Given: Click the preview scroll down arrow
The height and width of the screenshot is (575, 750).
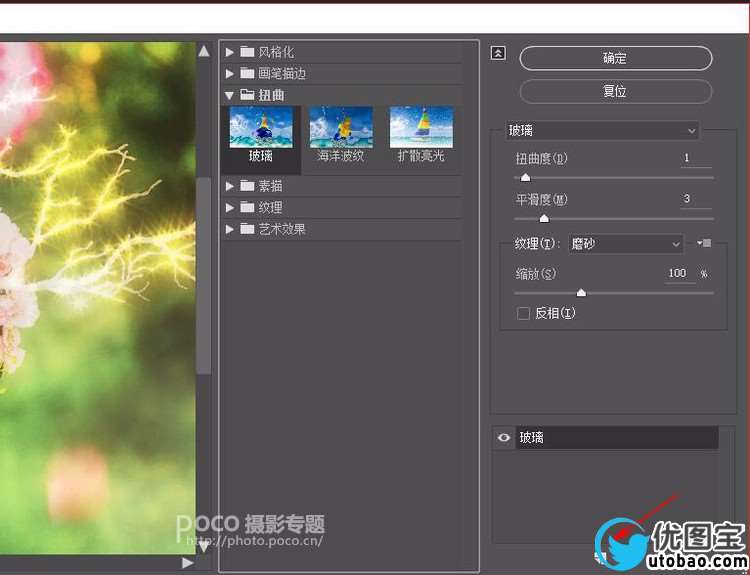Looking at the screenshot, I should click(x=204, y=546).
